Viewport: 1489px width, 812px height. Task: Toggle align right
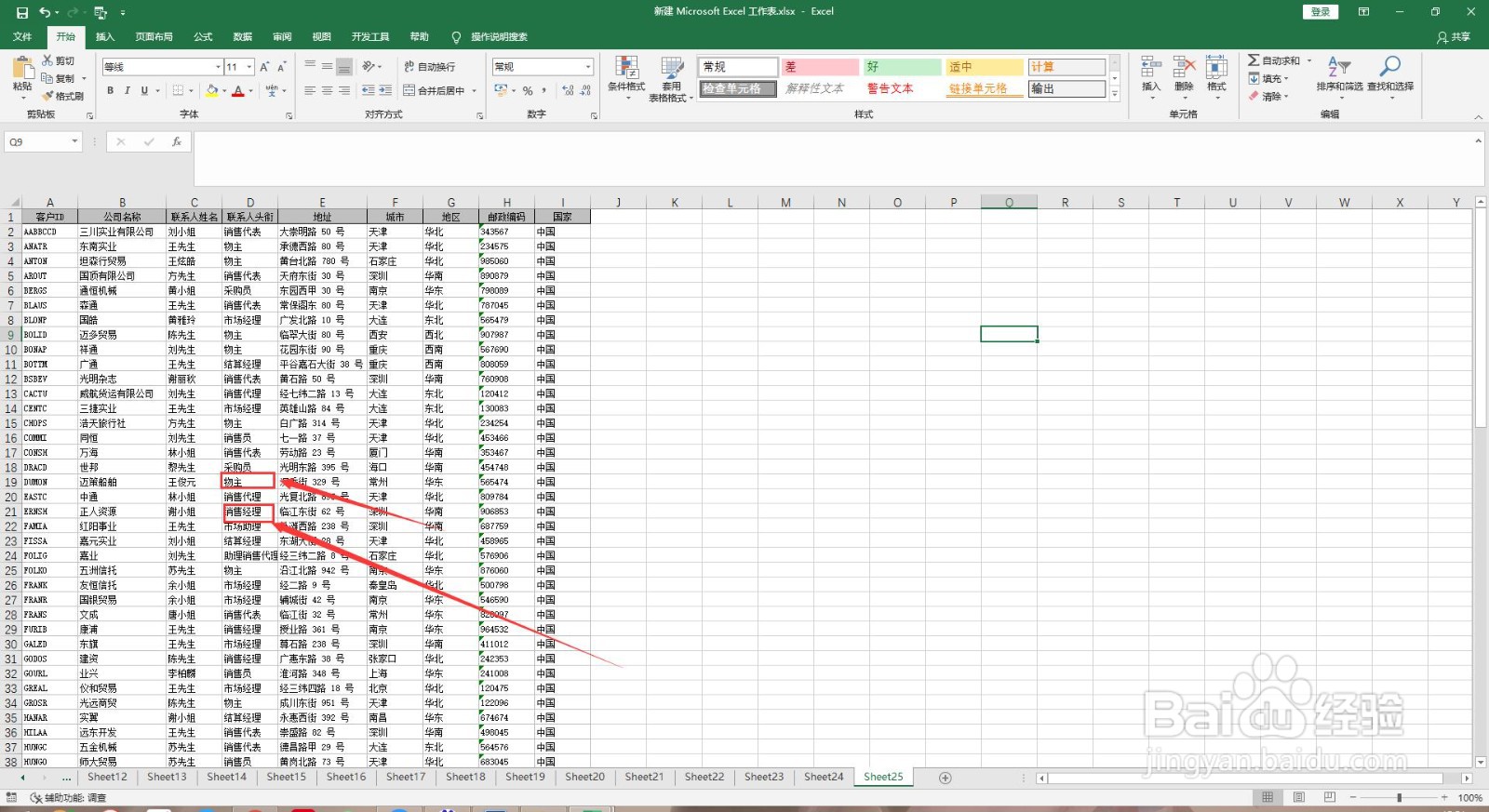(x=344, y=90)
